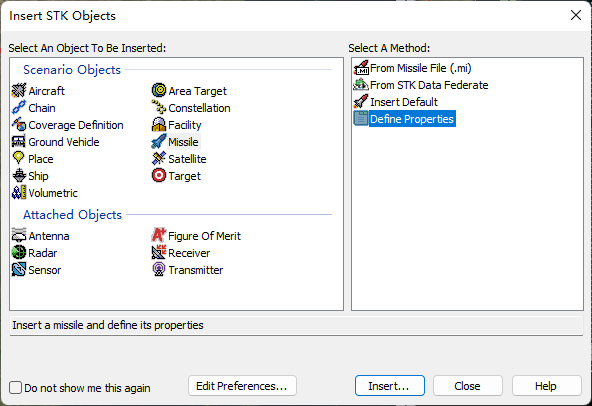Click the 'Satellite' object label
This screenshot has height=406, width=592.
coord(187,159)
